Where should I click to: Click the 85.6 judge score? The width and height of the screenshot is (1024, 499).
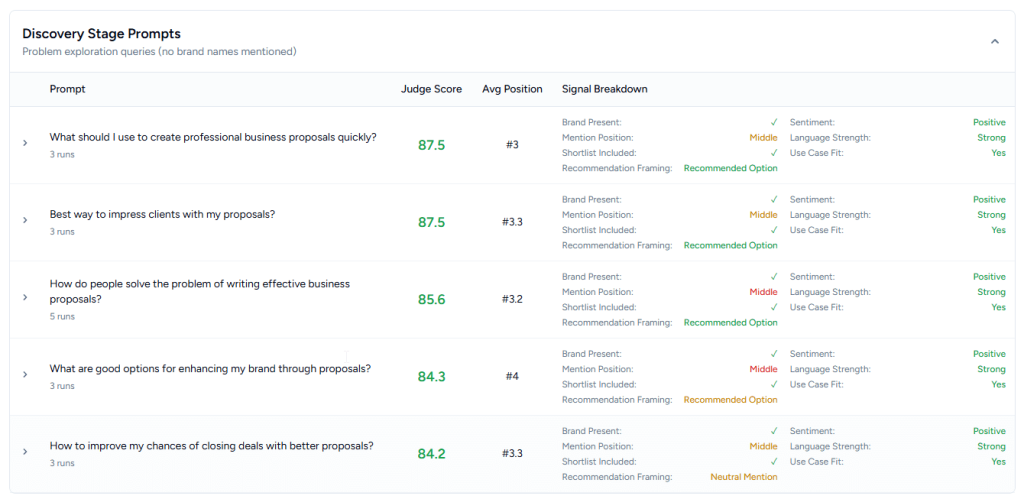(431, 299)
